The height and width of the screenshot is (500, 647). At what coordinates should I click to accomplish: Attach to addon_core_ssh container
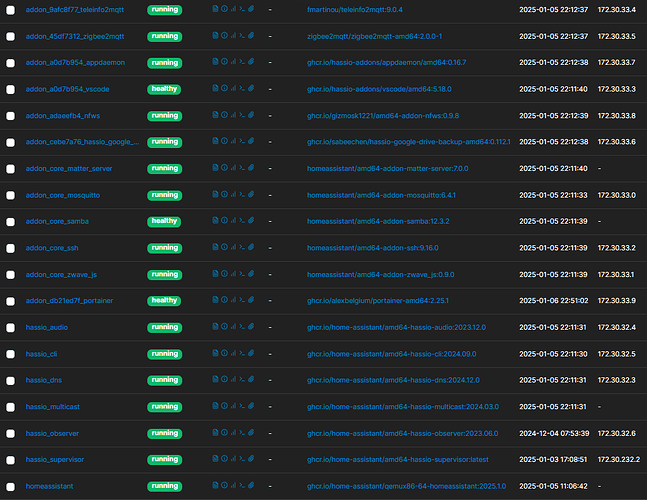pos(251,247)
